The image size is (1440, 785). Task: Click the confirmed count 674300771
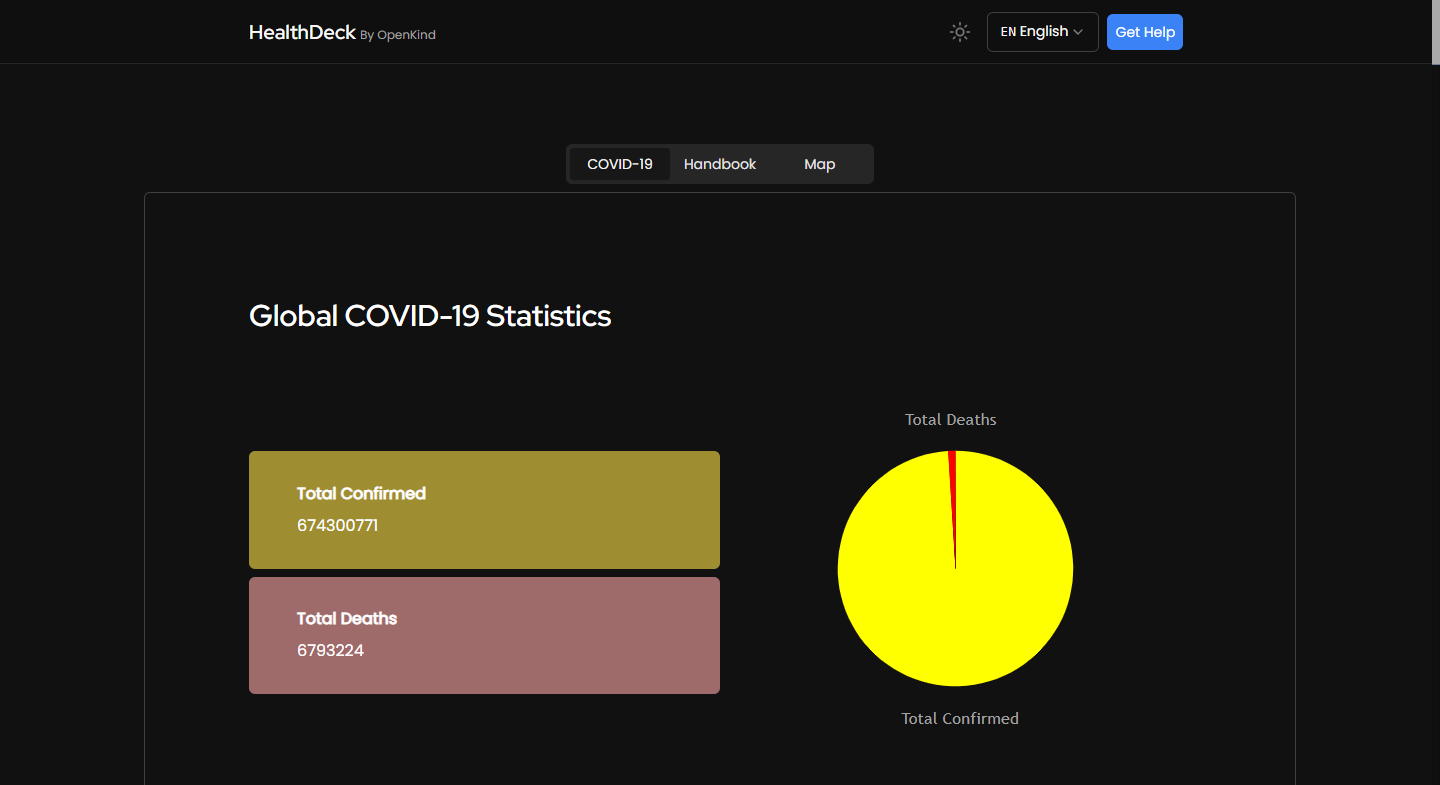(338, 525)
